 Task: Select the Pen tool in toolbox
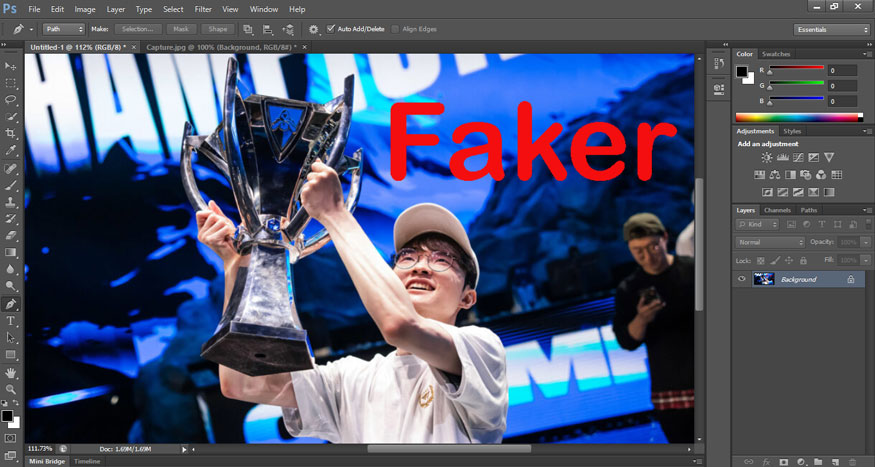coord(11,304)
